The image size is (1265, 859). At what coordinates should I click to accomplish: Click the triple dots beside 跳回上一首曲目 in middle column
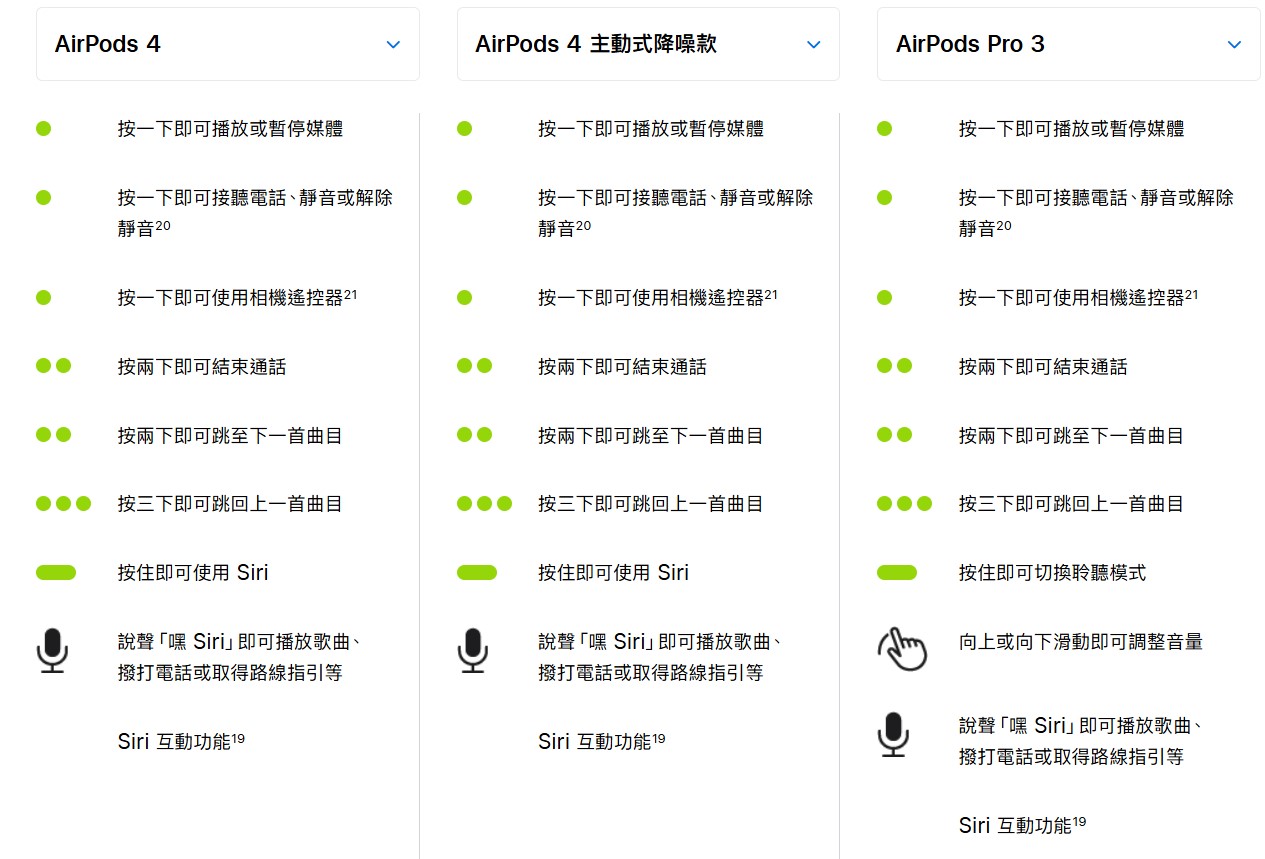(x=485, y=503)
